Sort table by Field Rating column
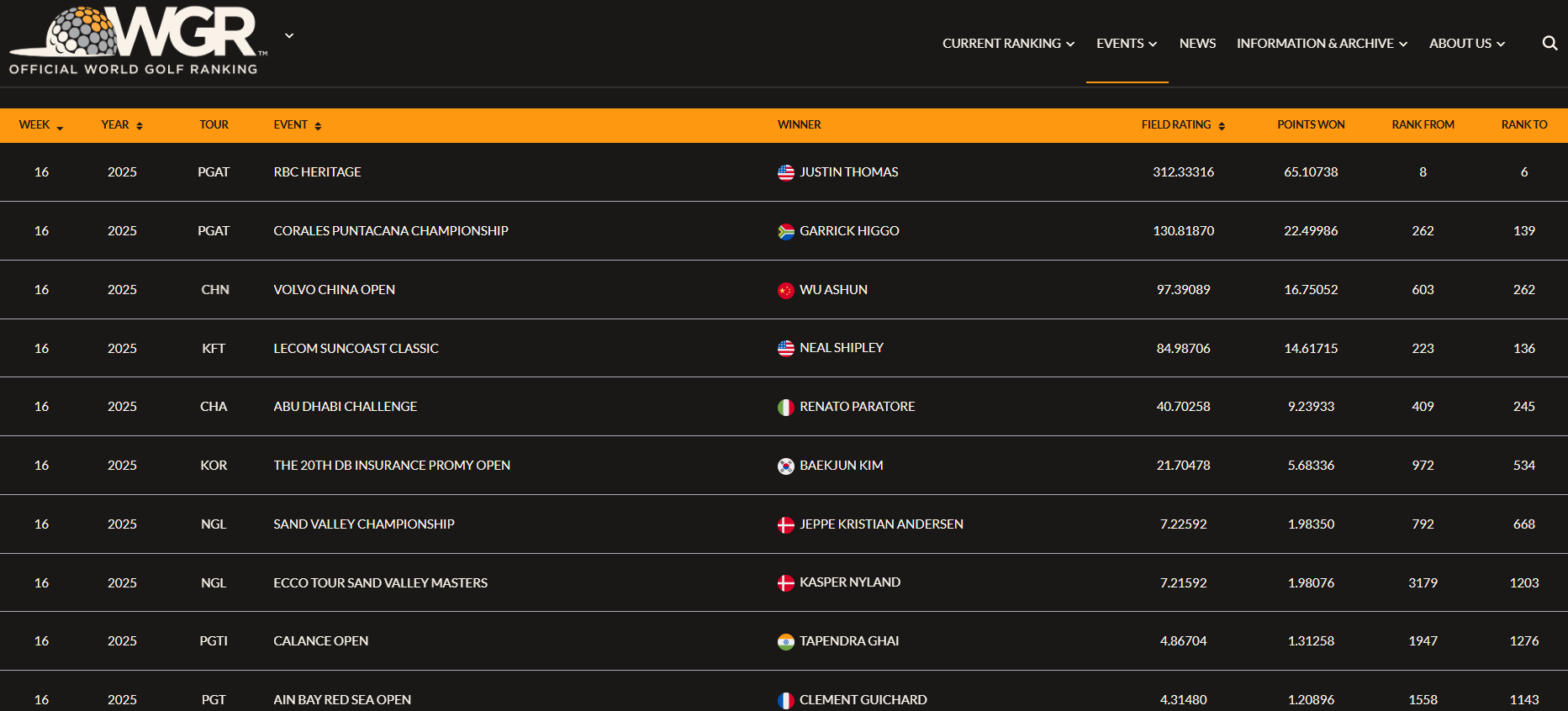 pos(1183,124)
